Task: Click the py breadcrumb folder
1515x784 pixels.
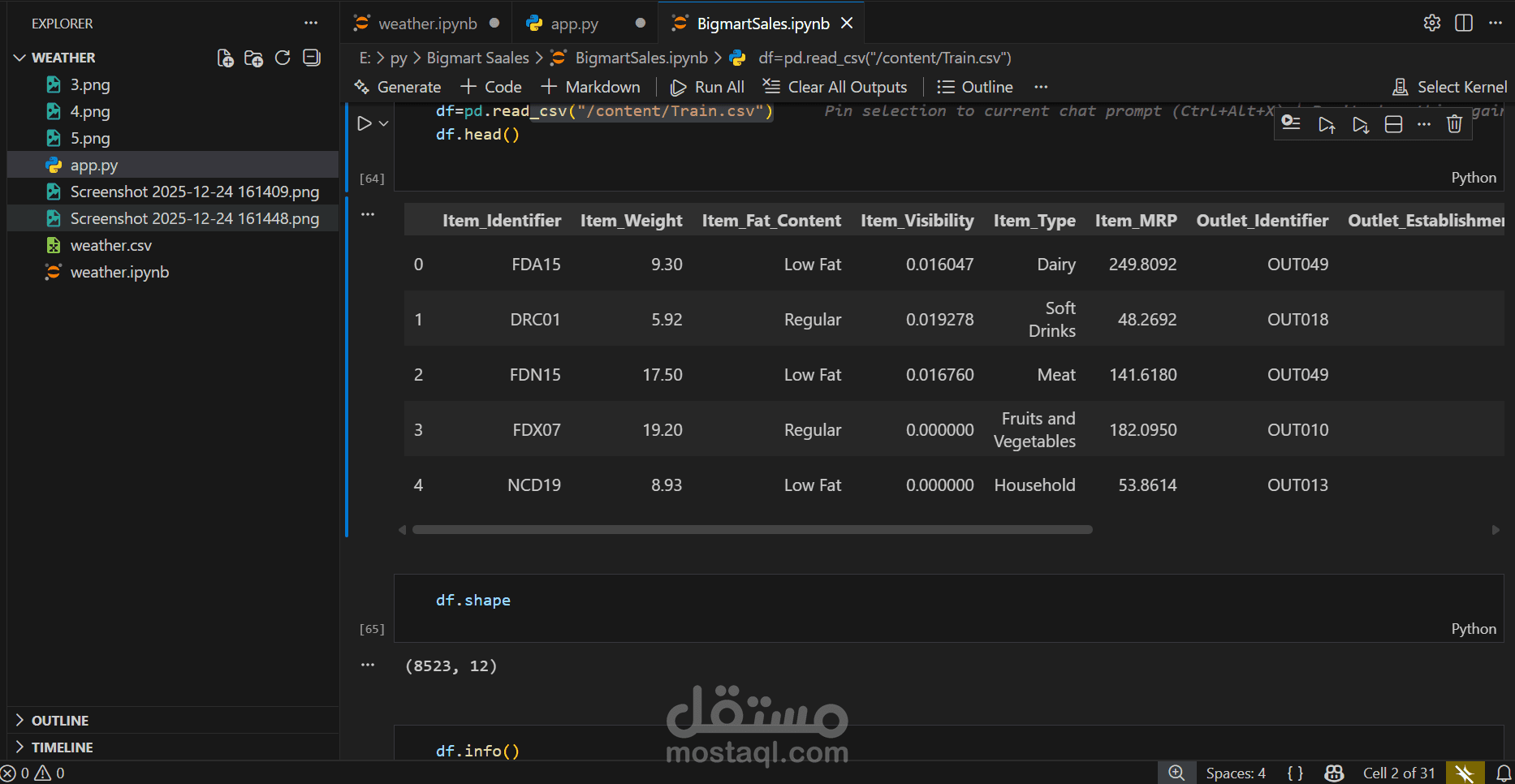Action: coord(399,58)
